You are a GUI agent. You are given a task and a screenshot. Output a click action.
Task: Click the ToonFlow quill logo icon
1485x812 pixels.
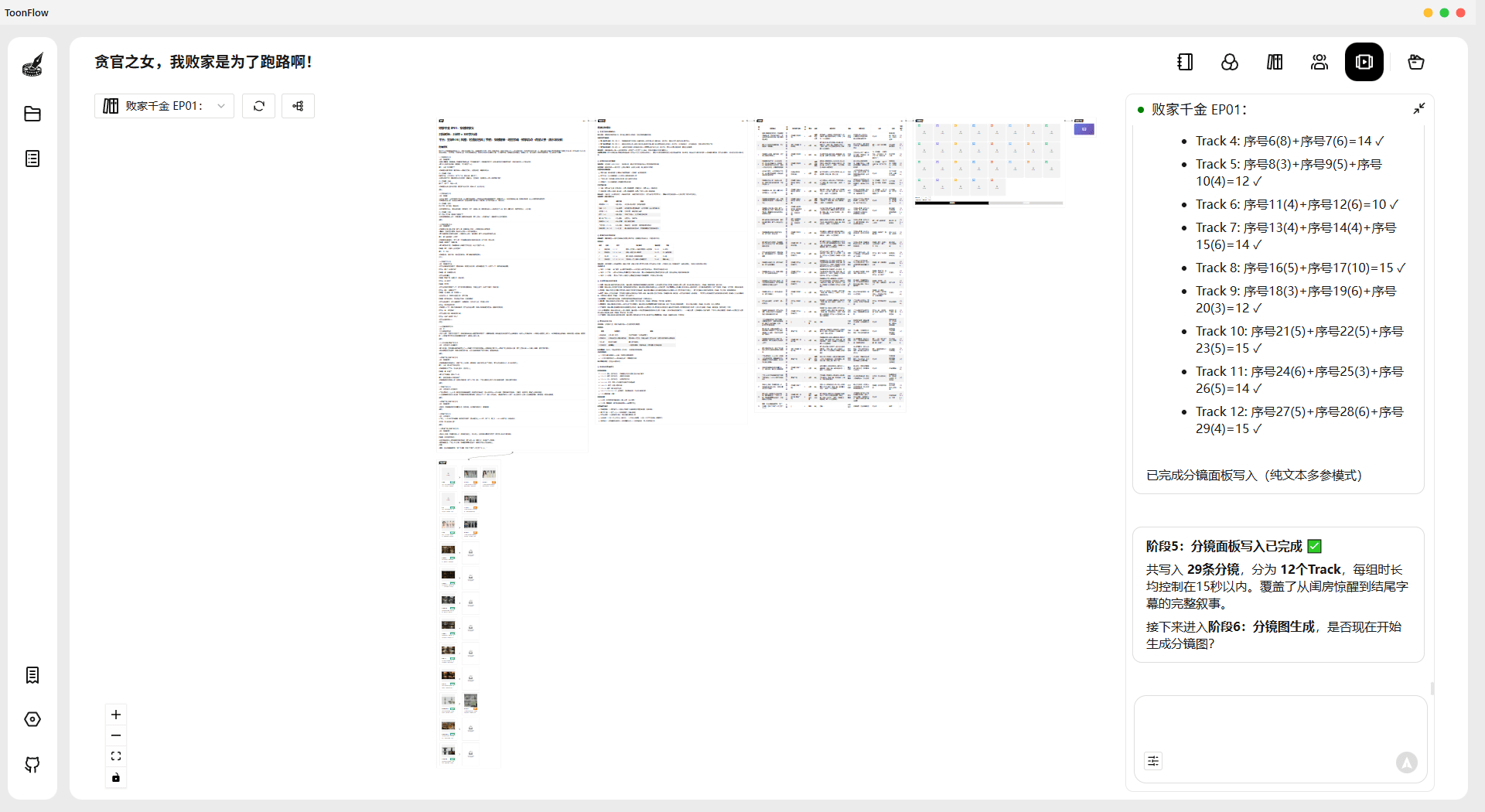(32, 65)
